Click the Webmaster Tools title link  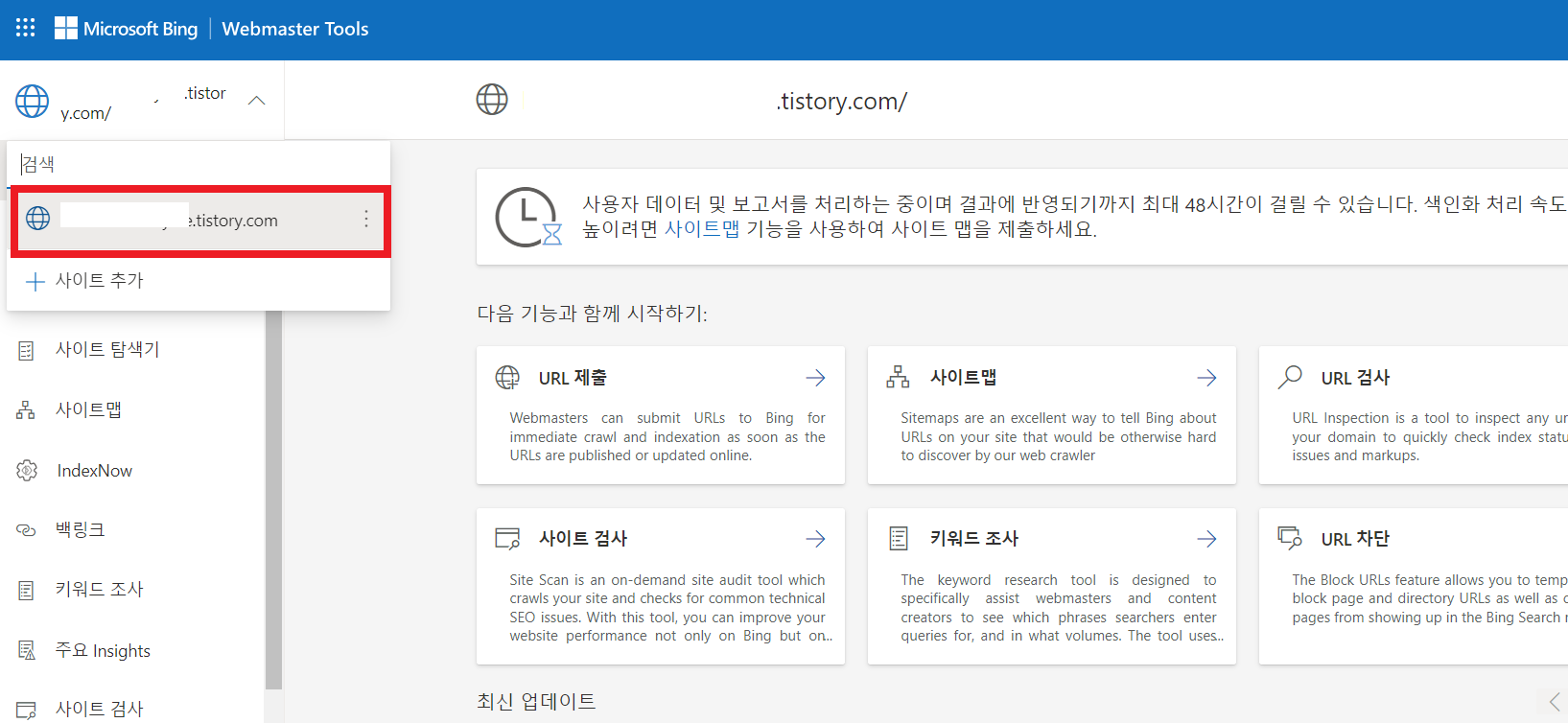point(295,29)
